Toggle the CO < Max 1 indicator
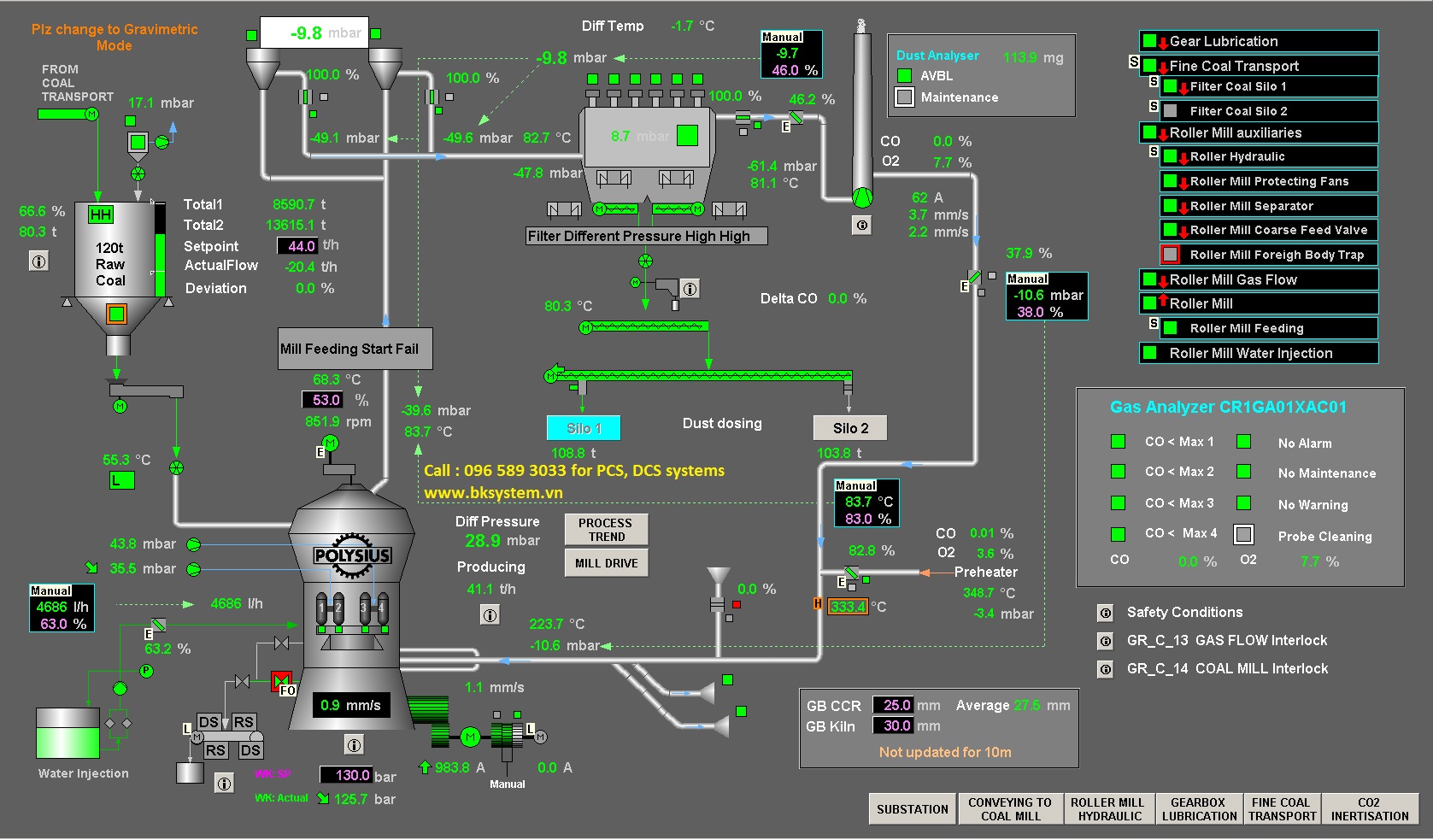The height and width of the screenshot is (840, 1433). (x=1118, y=441)
